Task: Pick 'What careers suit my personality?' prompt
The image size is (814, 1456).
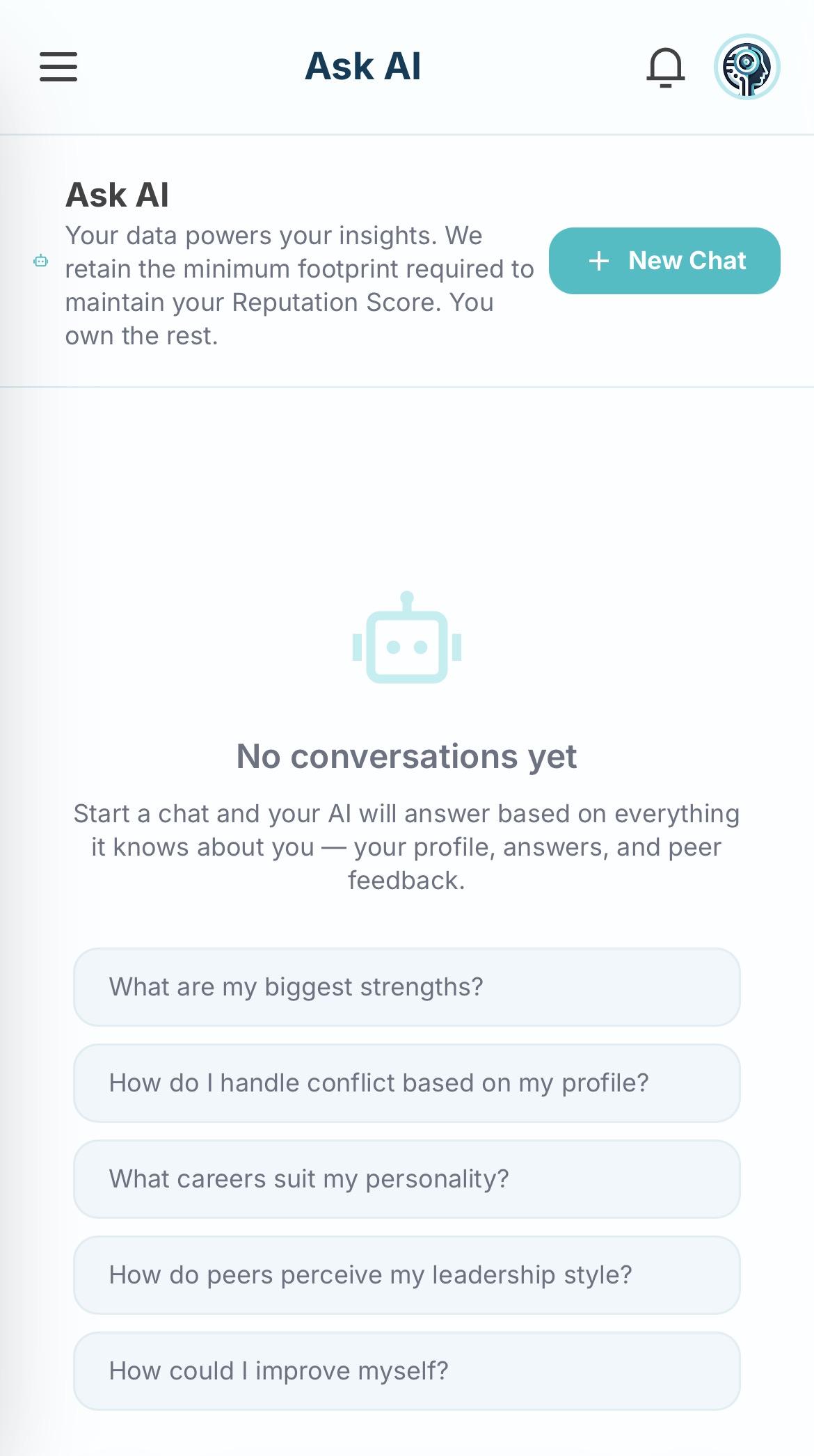Action: [x=407, y=1178]
